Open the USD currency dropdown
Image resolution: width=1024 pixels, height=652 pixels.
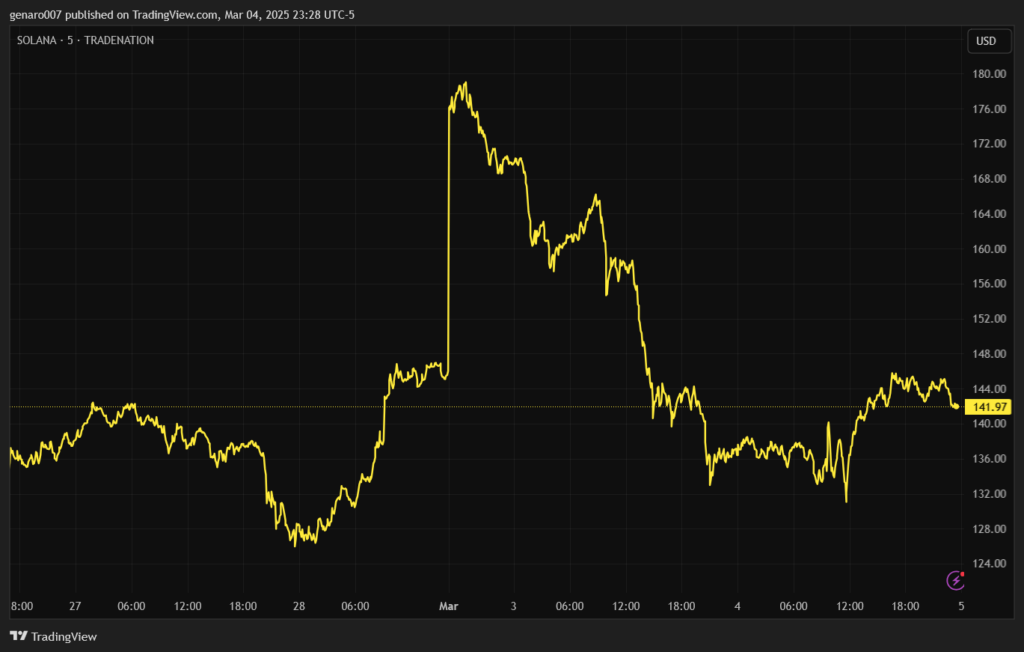(984, 41)
